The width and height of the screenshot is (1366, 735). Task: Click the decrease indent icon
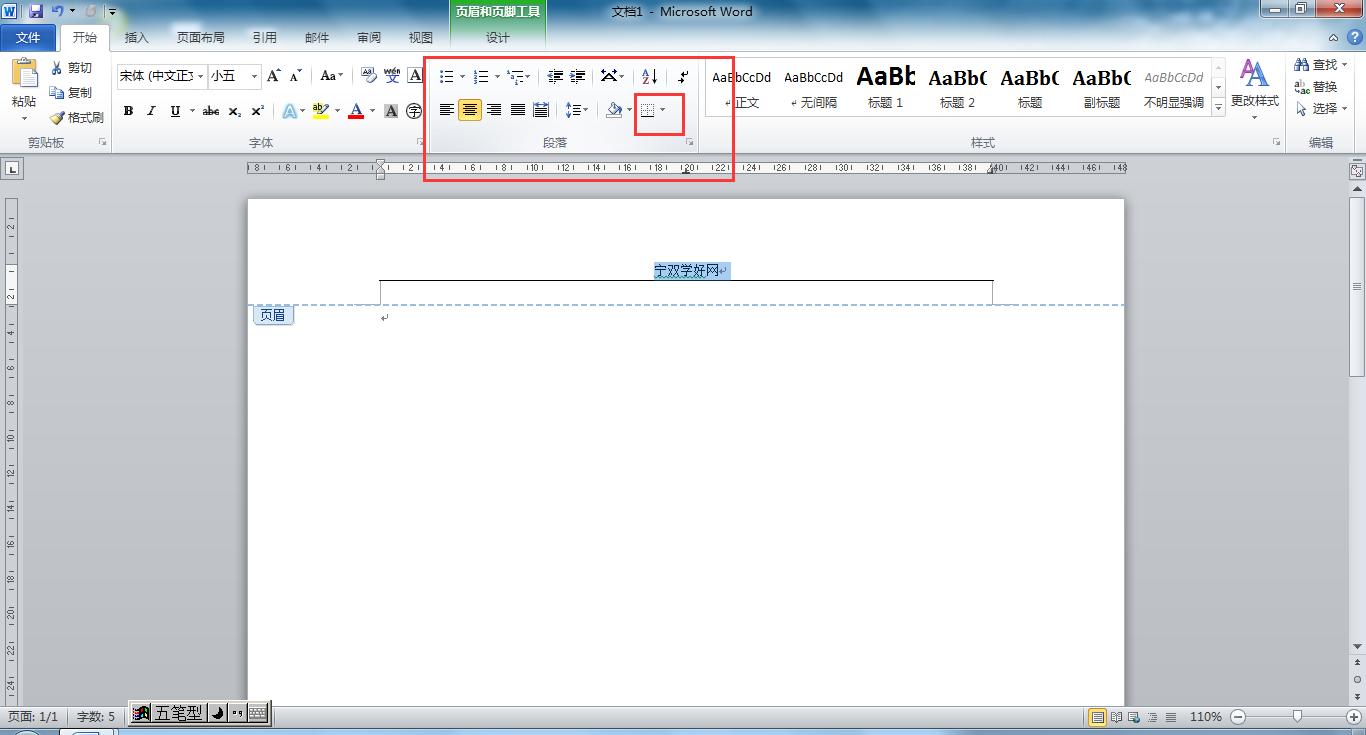(x=555, y=76)
